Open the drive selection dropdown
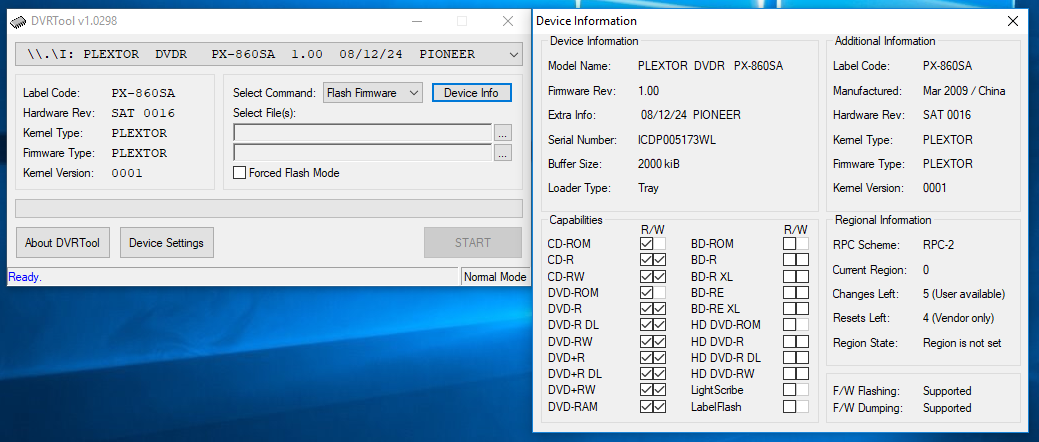The width and height of the screenshot is (1039, 442). (514, 55)
